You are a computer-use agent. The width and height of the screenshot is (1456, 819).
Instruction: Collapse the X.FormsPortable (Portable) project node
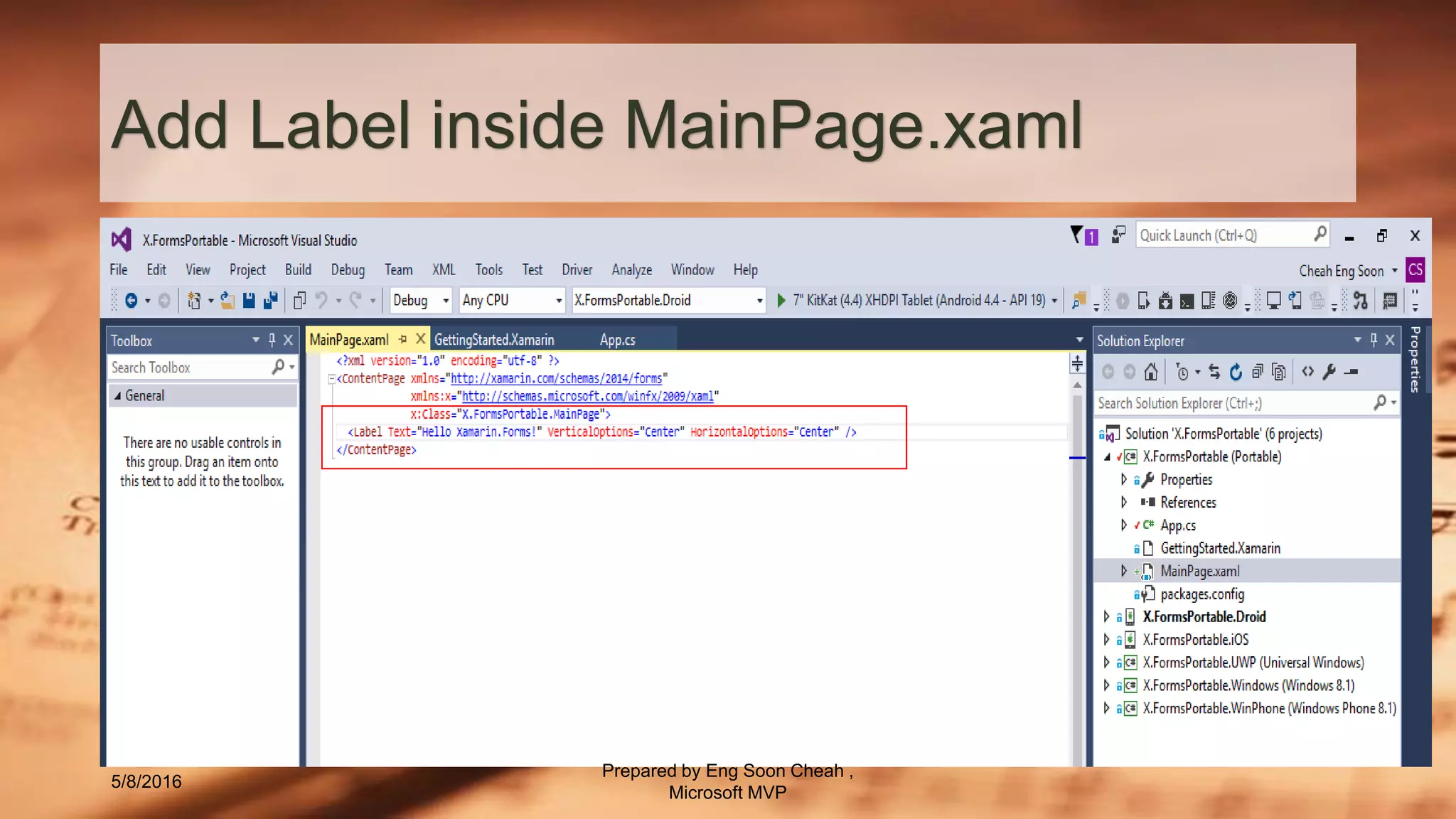tap(1107, 457)
